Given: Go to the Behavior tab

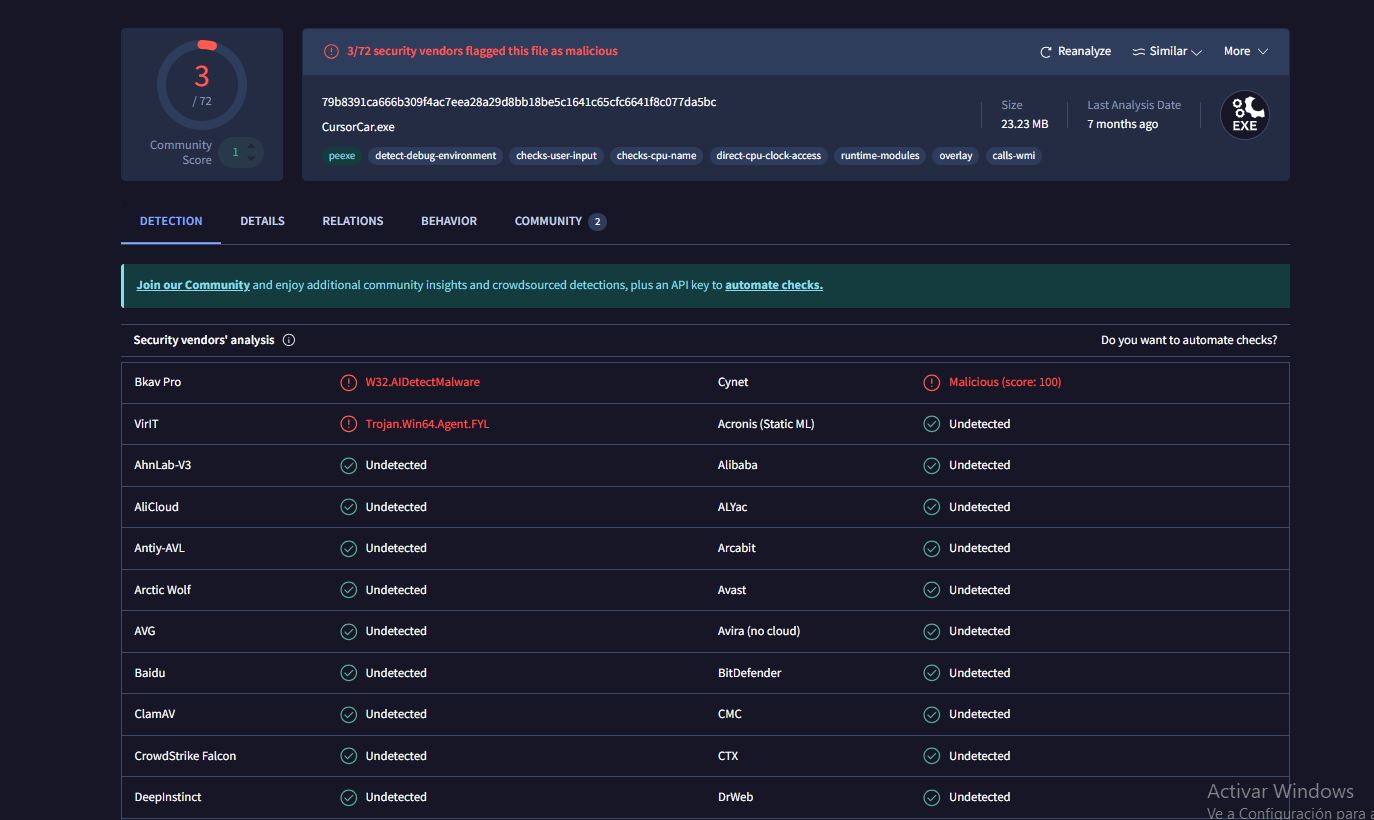Looking at the screenshot, I should (x=449, y=221).
